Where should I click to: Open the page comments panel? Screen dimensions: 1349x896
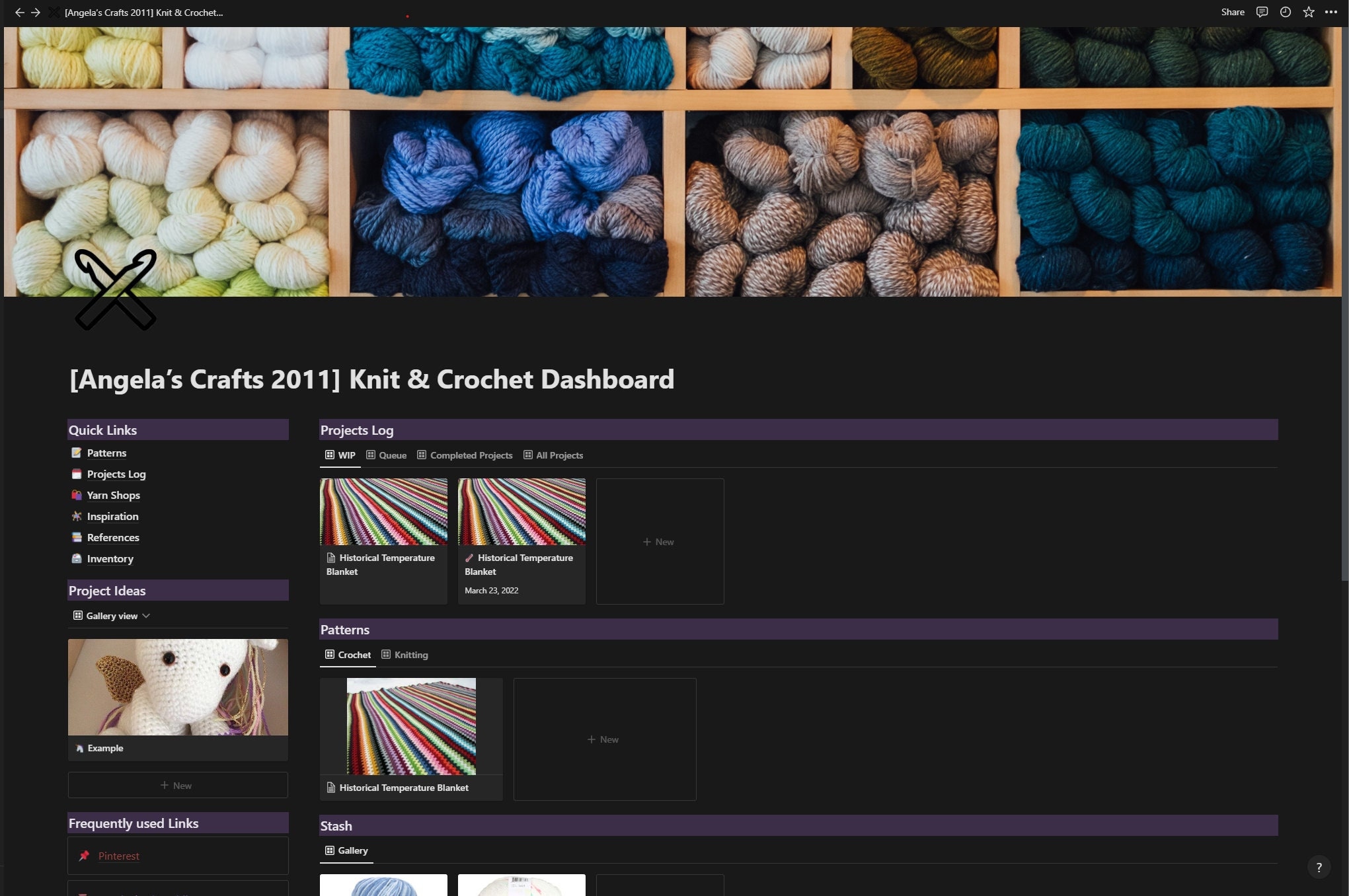(1261, 12)
